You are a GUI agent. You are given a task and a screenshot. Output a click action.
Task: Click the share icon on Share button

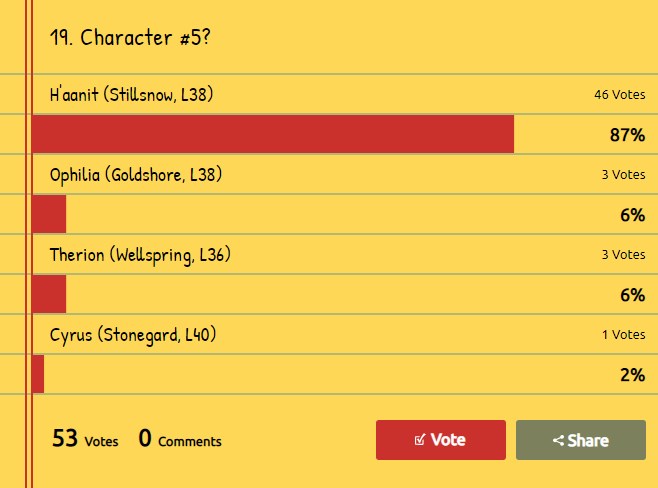pyautogui.click(x=558, y=440)
